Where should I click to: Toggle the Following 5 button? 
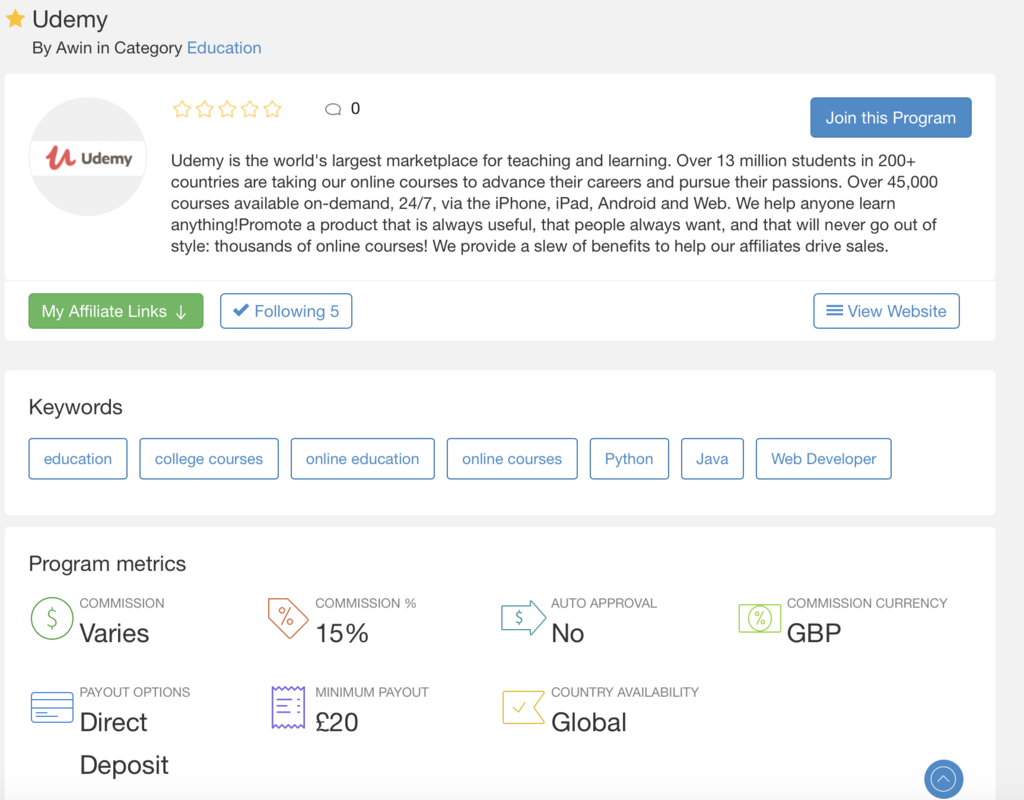[286, 311]
